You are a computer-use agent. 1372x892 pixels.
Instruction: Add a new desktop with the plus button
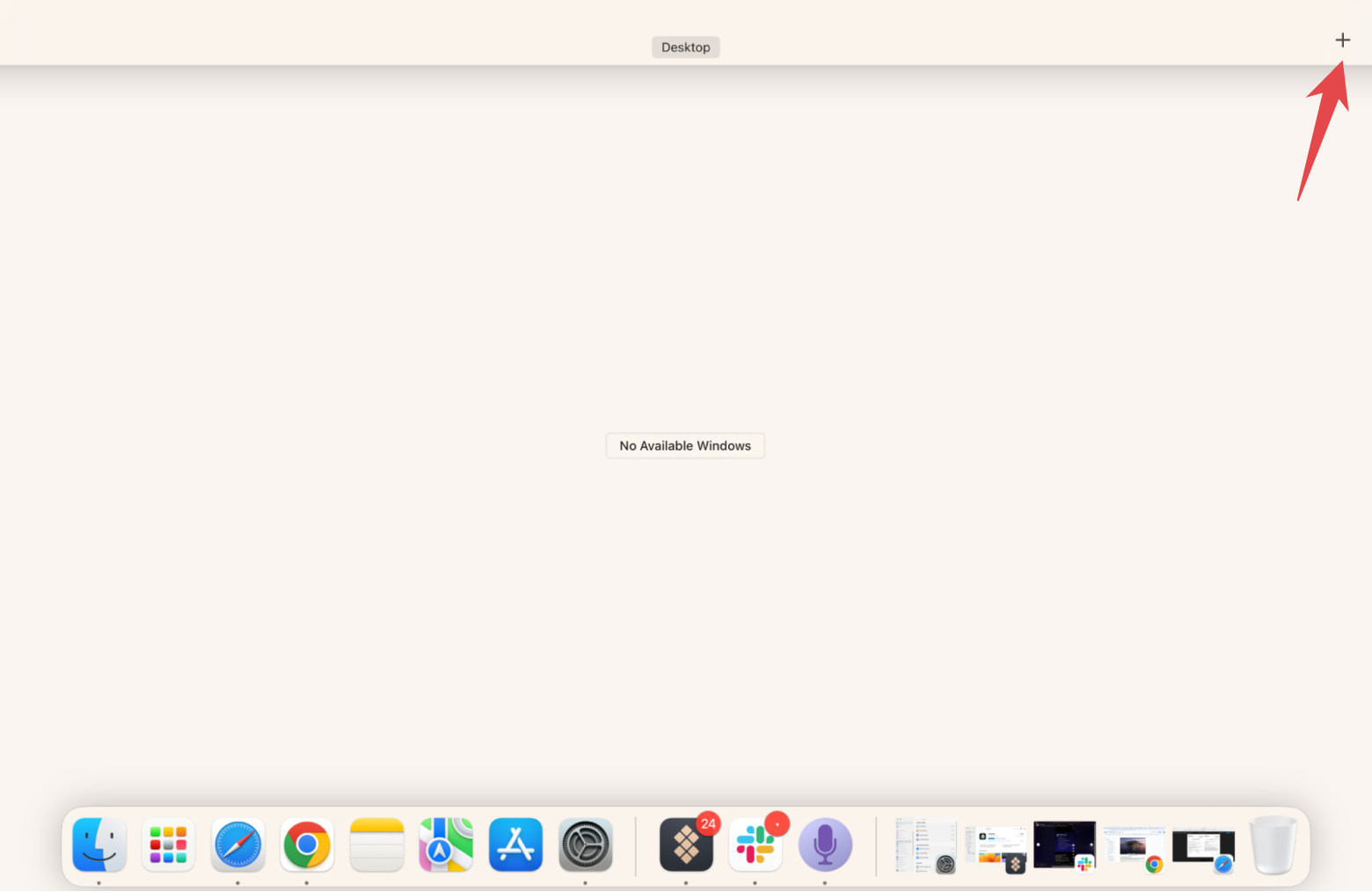coord(1342,40)
